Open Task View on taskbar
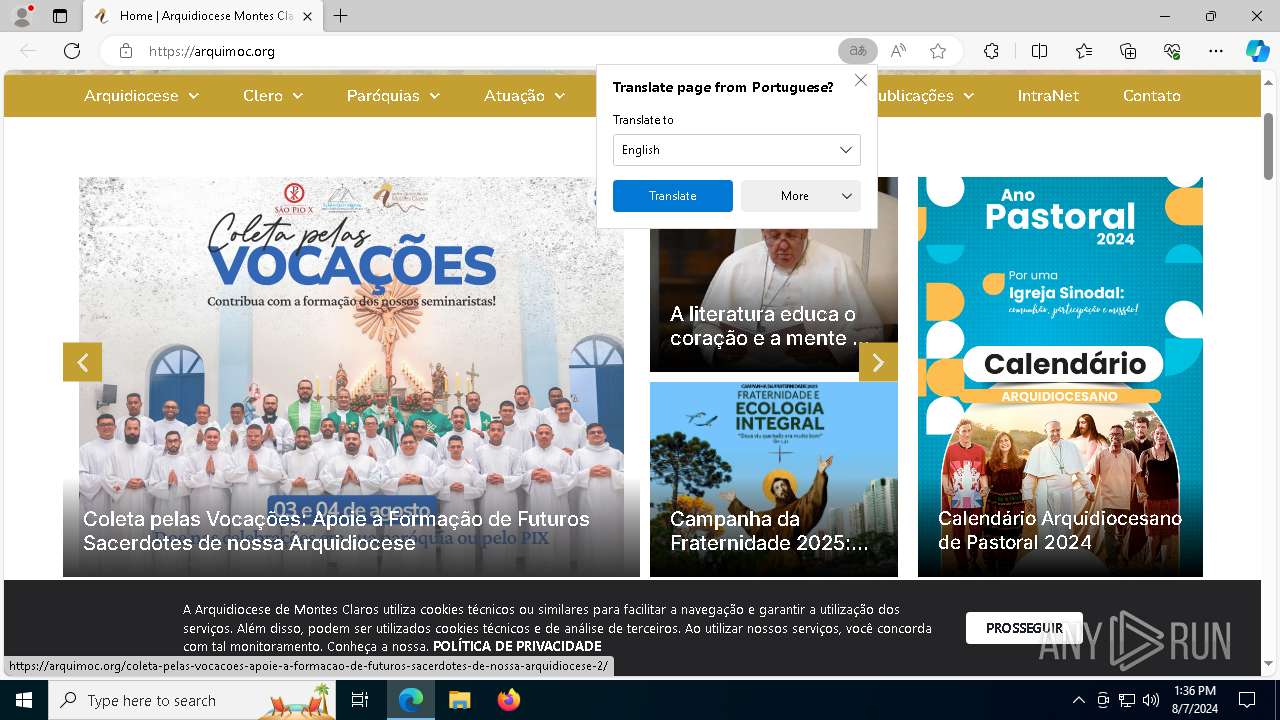This screenshot has height=720, width=1280. pyautogui.click(x=361, y=700)
